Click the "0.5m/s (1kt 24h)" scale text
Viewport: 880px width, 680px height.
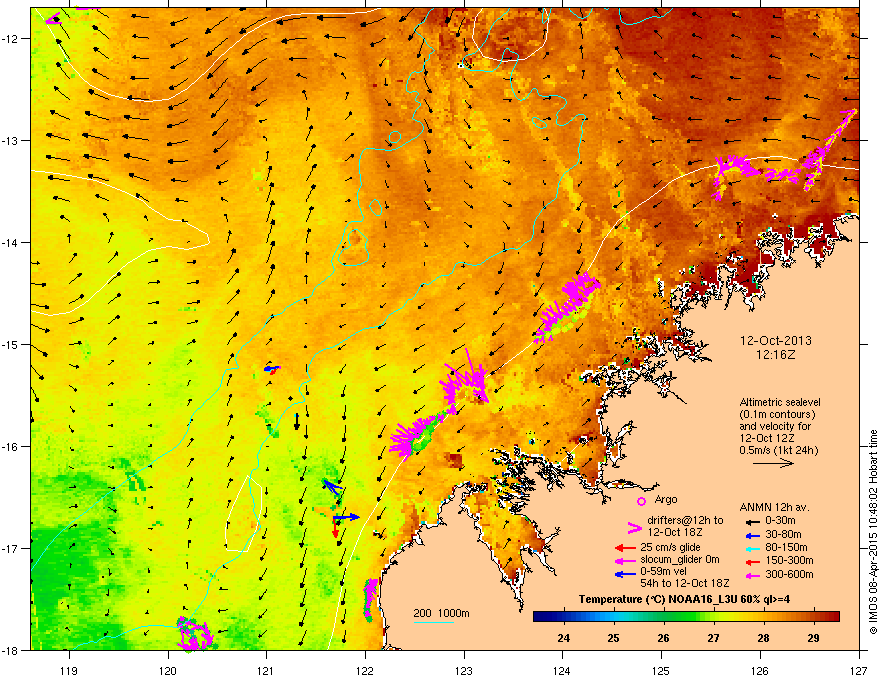point(778,450)
